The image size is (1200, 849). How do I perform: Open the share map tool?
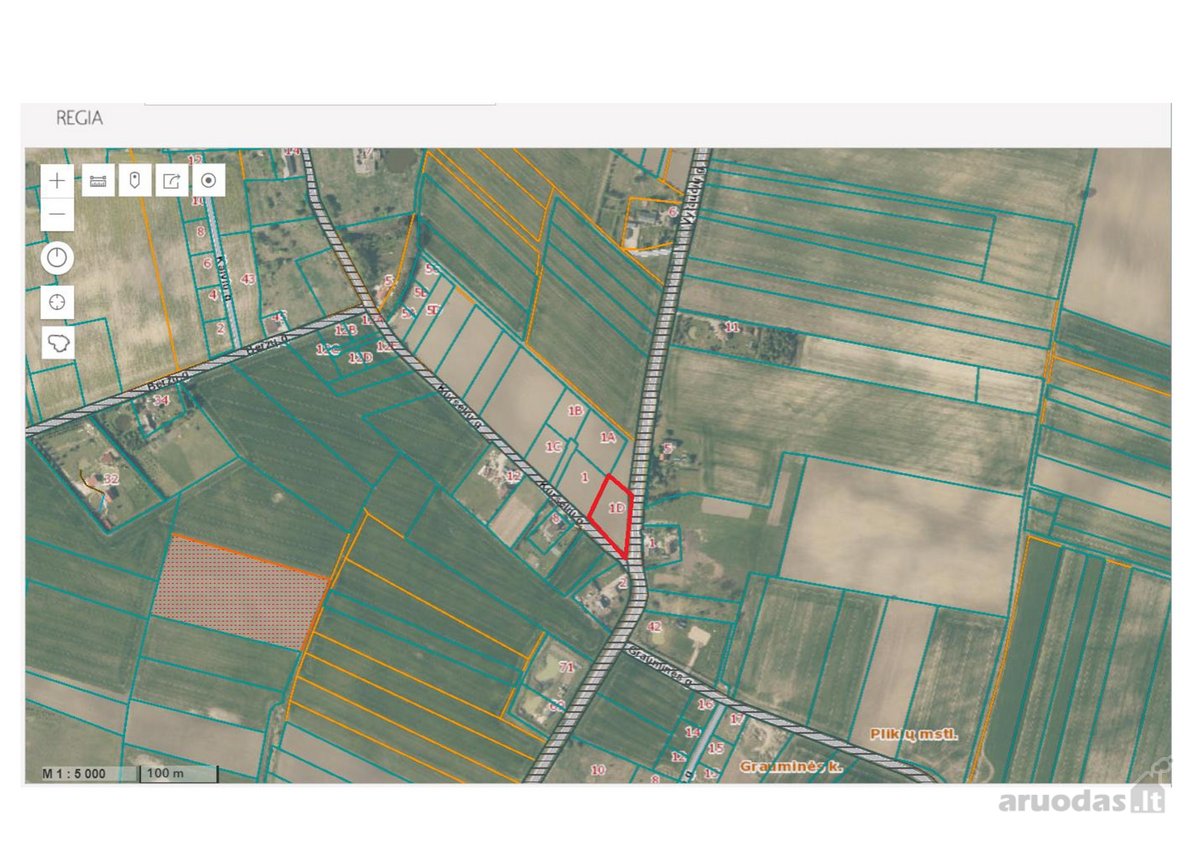172,181
